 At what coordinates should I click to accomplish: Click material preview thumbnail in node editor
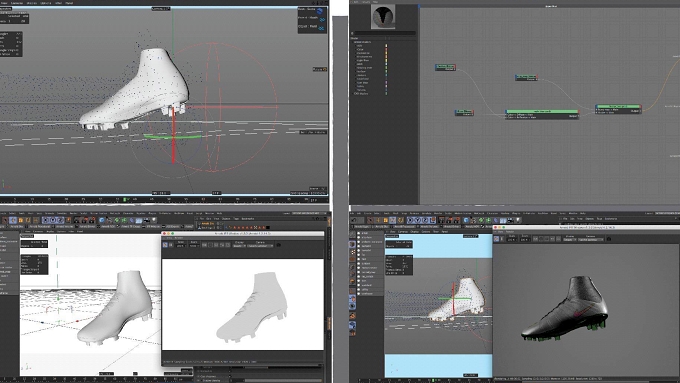pos(383,16)
